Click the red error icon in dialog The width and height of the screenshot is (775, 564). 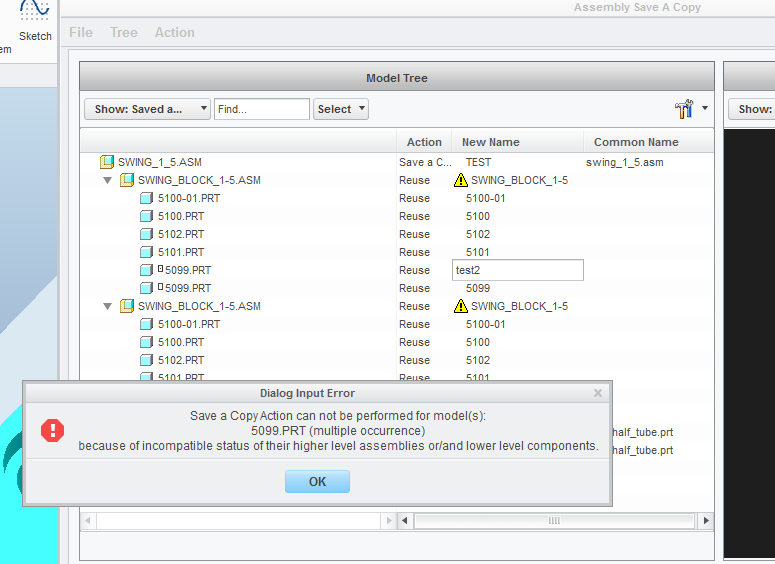(x=52, y=430)
